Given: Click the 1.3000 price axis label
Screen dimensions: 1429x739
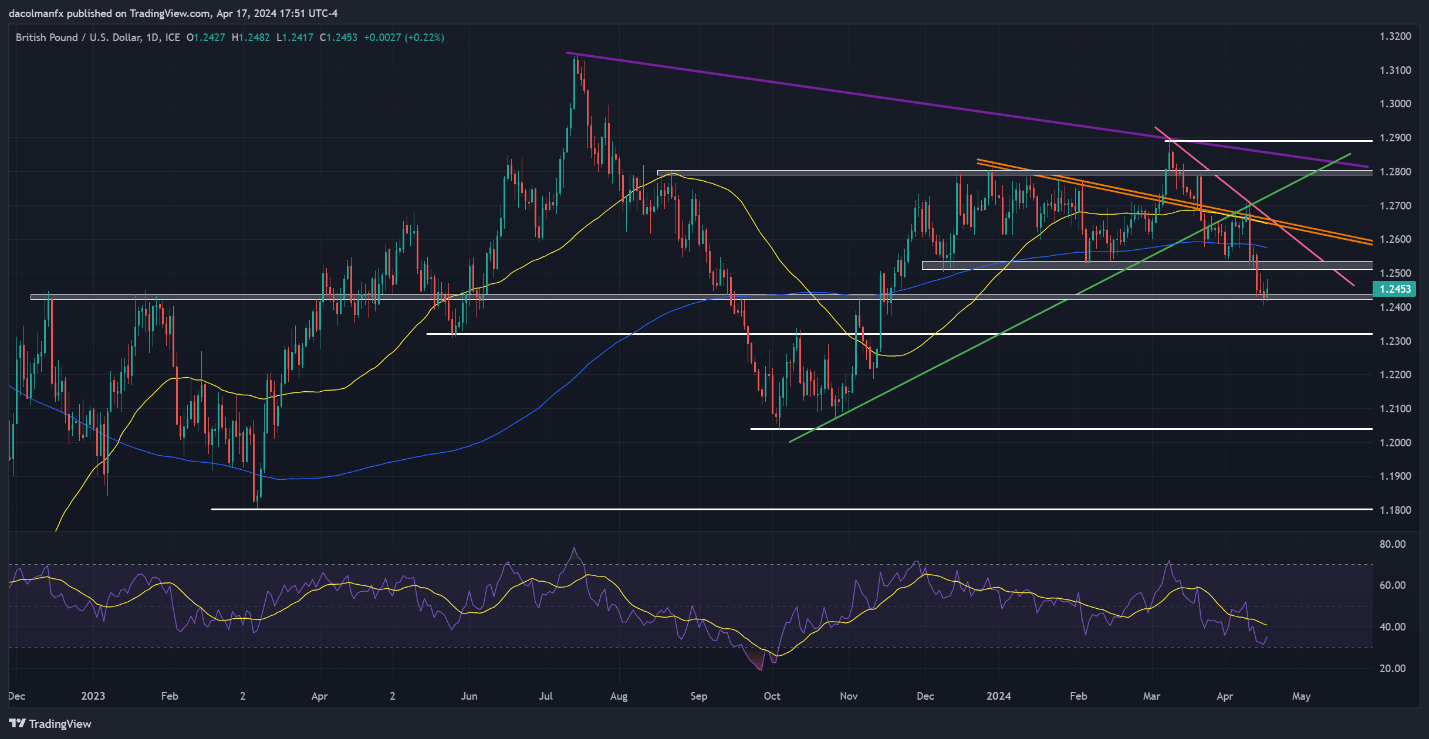Looking at the screenshot, I should coord(1395,104).
